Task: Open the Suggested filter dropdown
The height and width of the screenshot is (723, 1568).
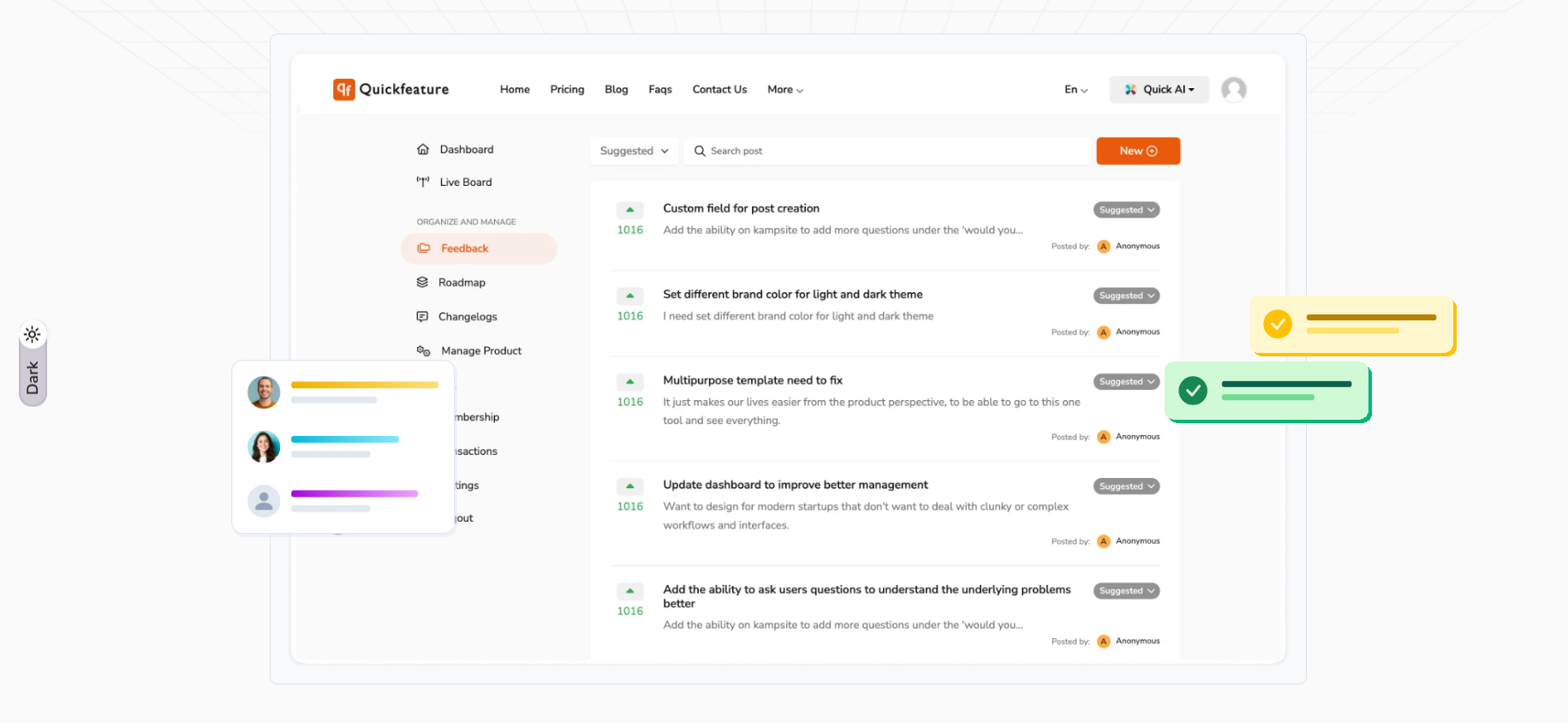Action: pos(634,151)
